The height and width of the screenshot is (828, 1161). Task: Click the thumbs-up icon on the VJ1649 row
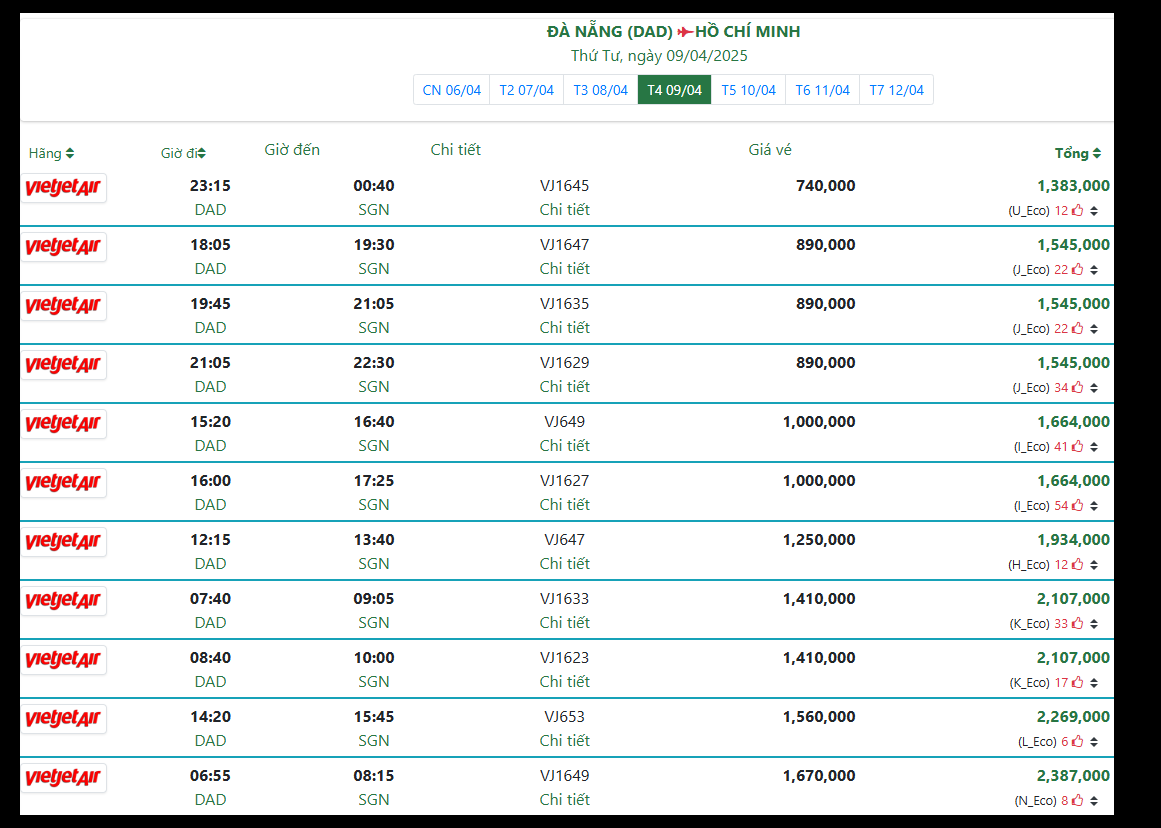[x=1077, y=801]
